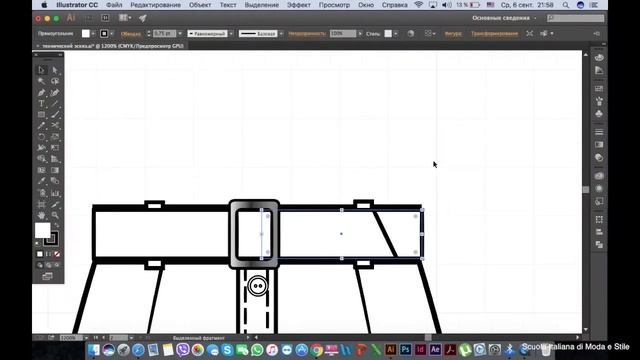This screenshot has width=640, height=360.
Task: Set color mode to None
Action: [x=57, y=254]
